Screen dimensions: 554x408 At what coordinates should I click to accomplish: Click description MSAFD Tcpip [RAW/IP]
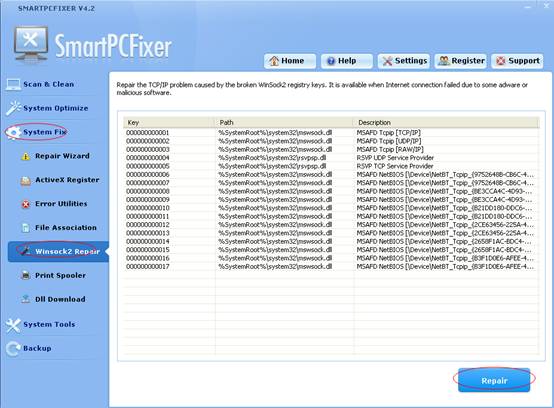pos(390,149)
